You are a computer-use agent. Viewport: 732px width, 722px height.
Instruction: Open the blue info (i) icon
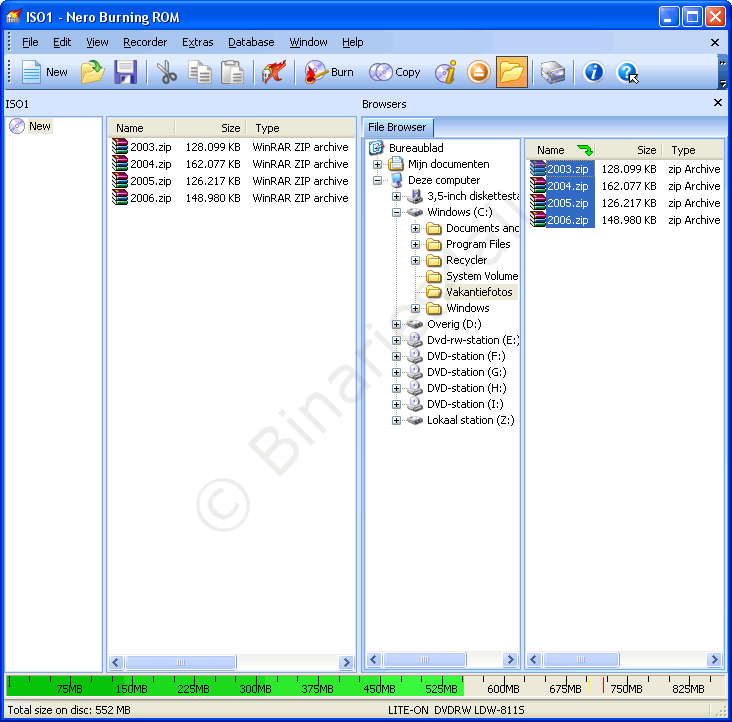pyautogui.click(x=593, y=72)
